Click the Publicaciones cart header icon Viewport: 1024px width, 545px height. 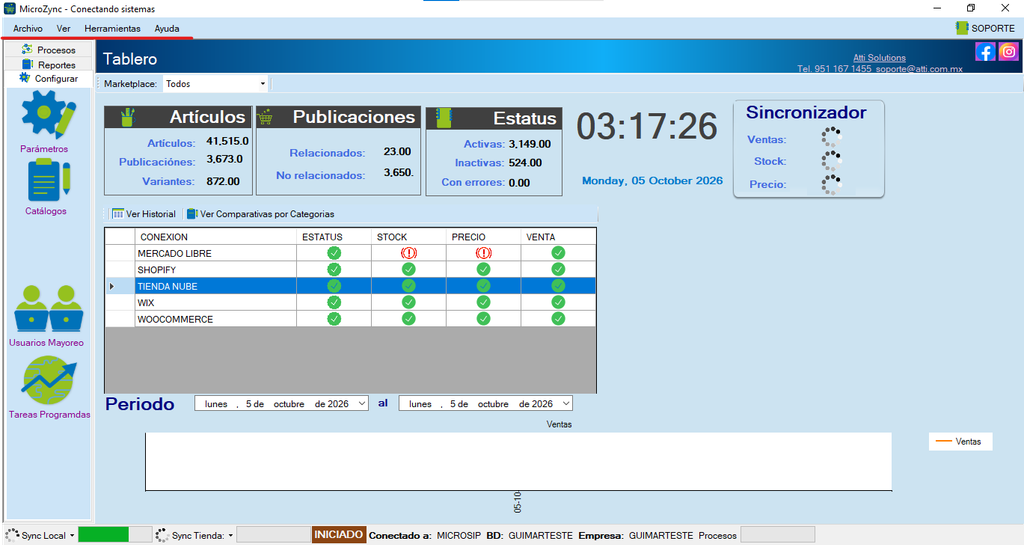pos(265,118)
